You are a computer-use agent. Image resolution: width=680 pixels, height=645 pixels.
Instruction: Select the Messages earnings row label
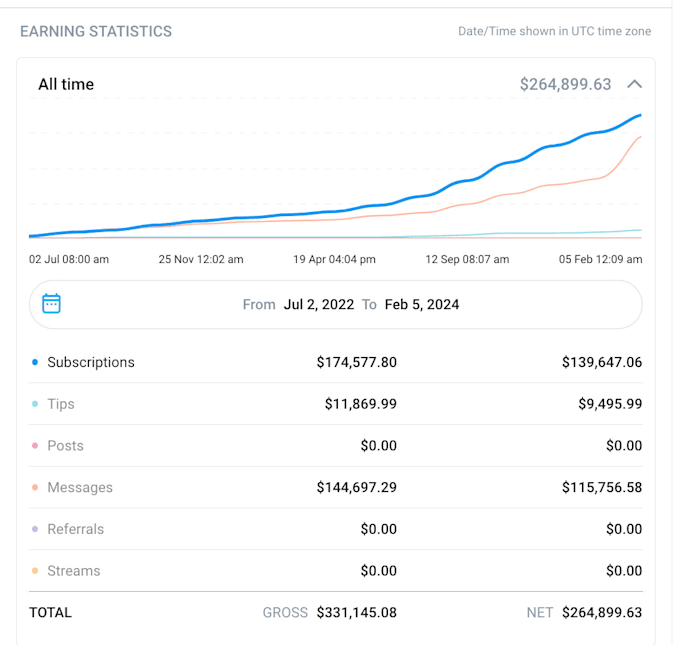tap(80, 488)
